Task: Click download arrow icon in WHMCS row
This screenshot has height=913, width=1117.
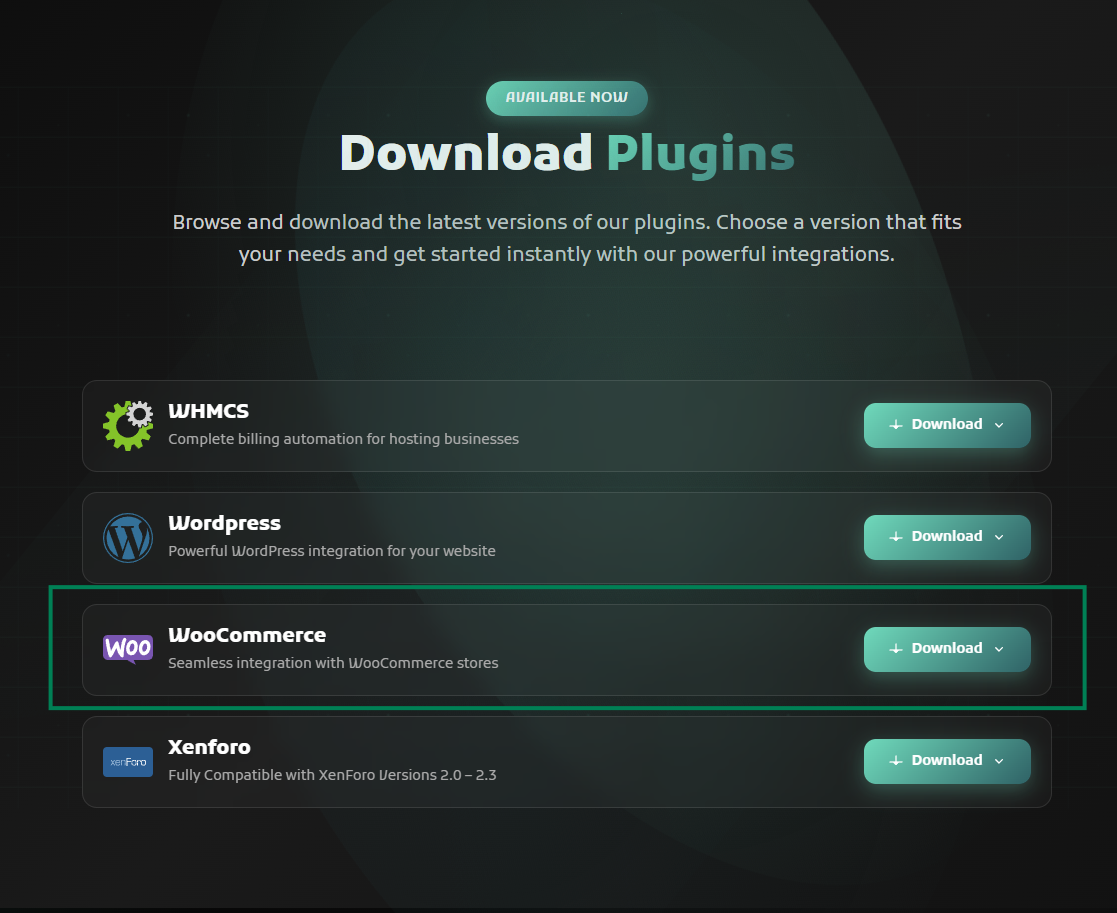Action: click(x=896, y=425)
